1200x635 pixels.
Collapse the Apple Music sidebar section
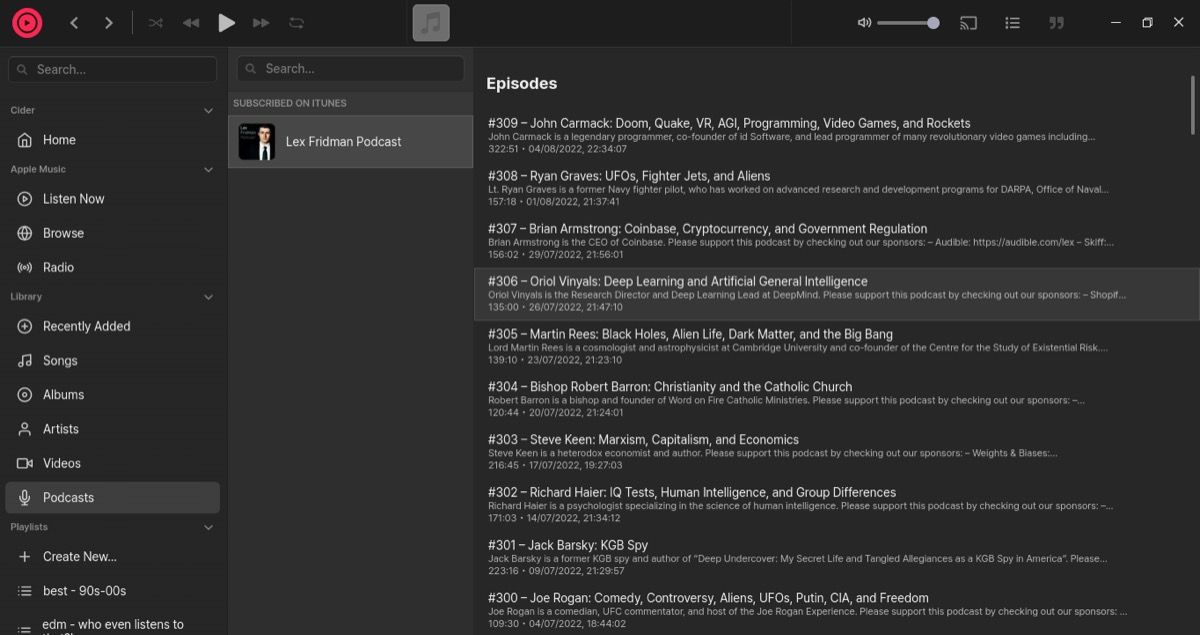(x=208, y=170)
